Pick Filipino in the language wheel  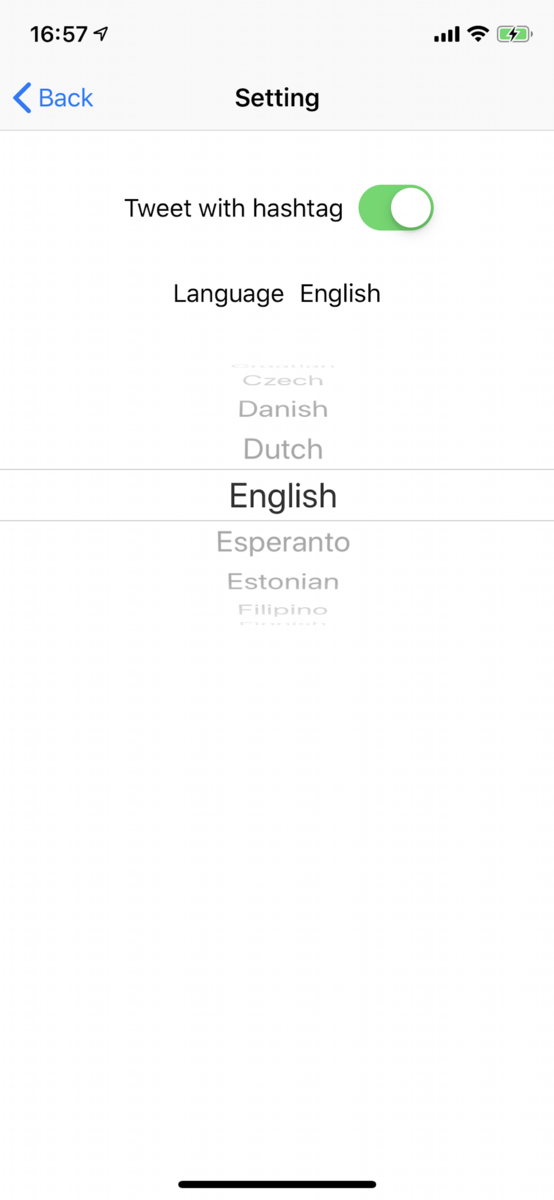283,609
